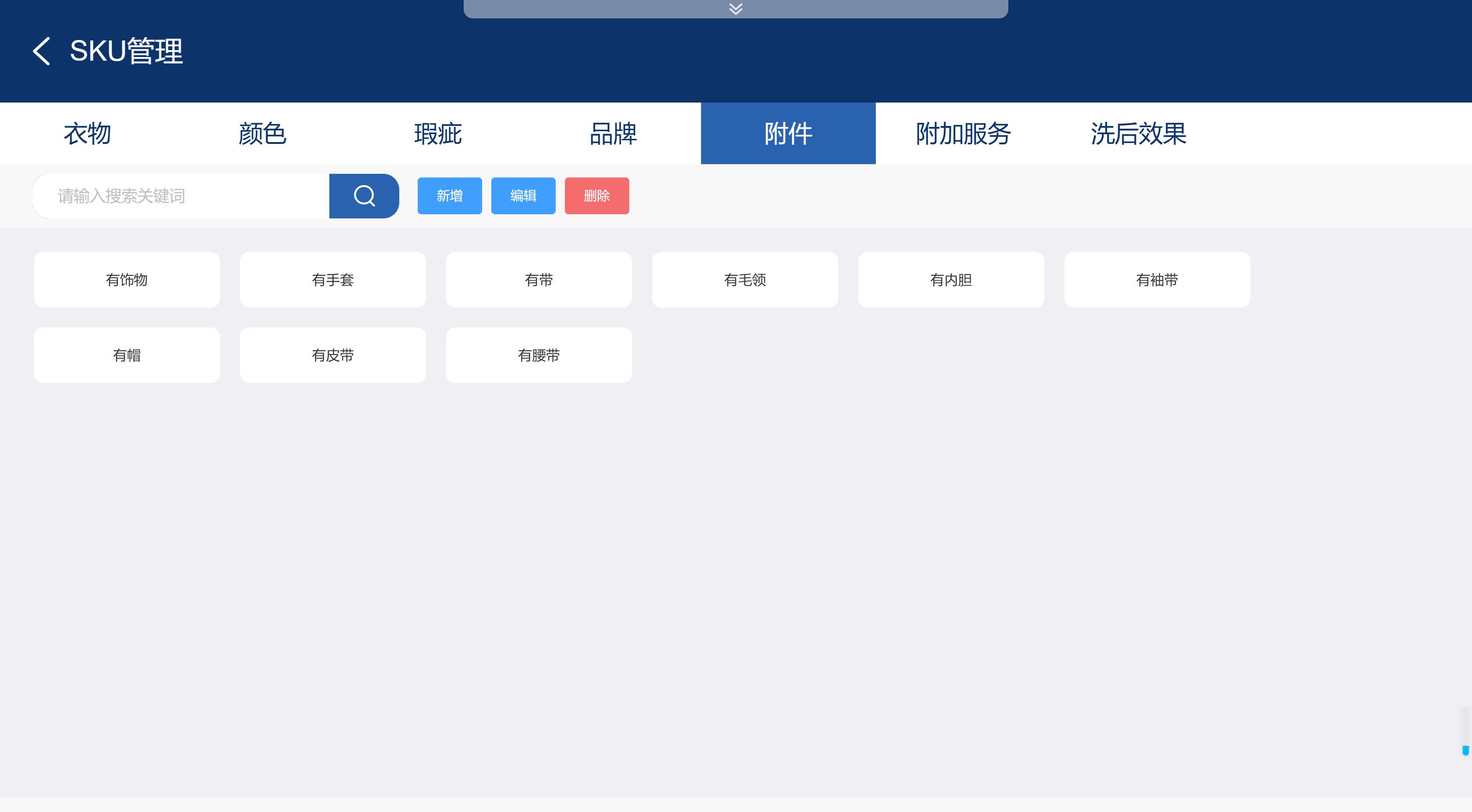Screen dimensions: 1472x812
Task: Choose the 有腰带 attachment card
Action: [x=539, y=355]
